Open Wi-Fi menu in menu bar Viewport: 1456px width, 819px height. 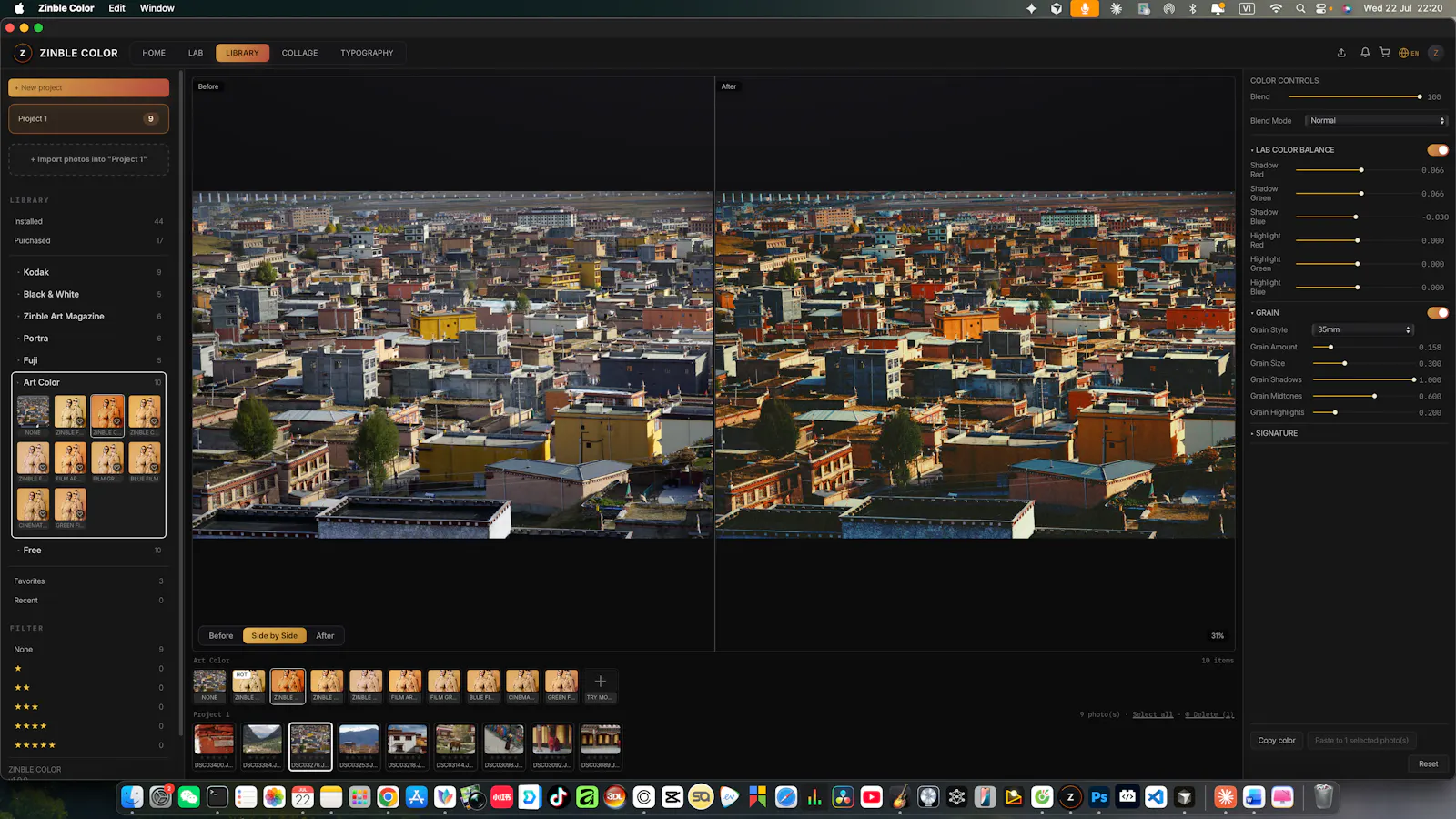1276,8
